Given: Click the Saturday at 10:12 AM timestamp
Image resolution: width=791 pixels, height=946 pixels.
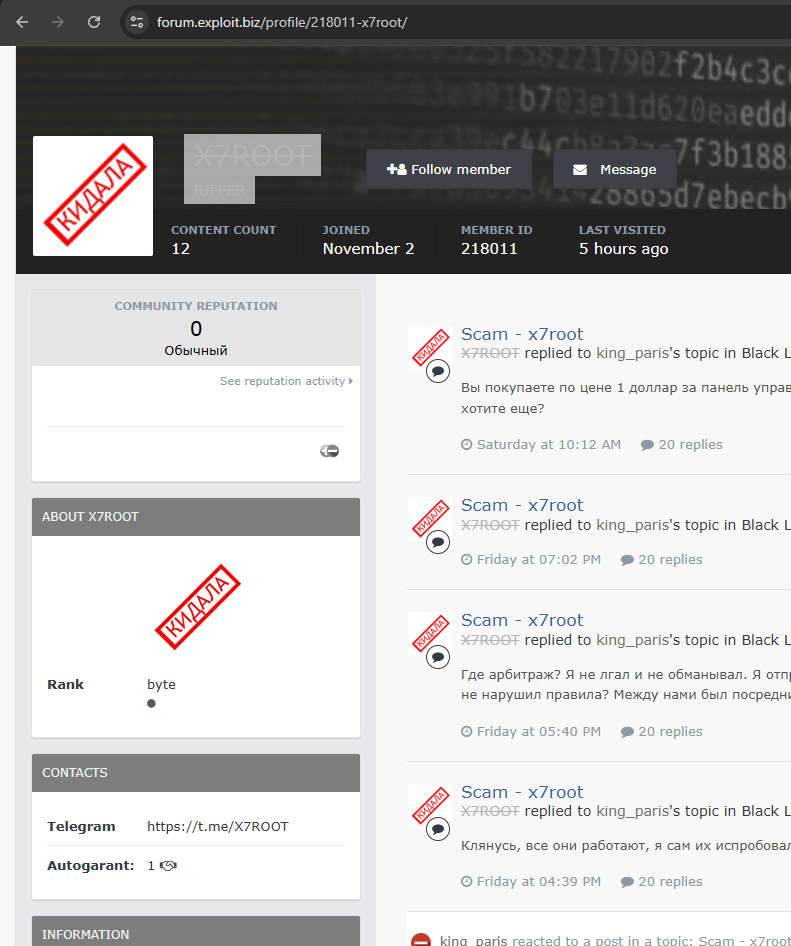Looking at the screenshot, I should pos(548,445).
